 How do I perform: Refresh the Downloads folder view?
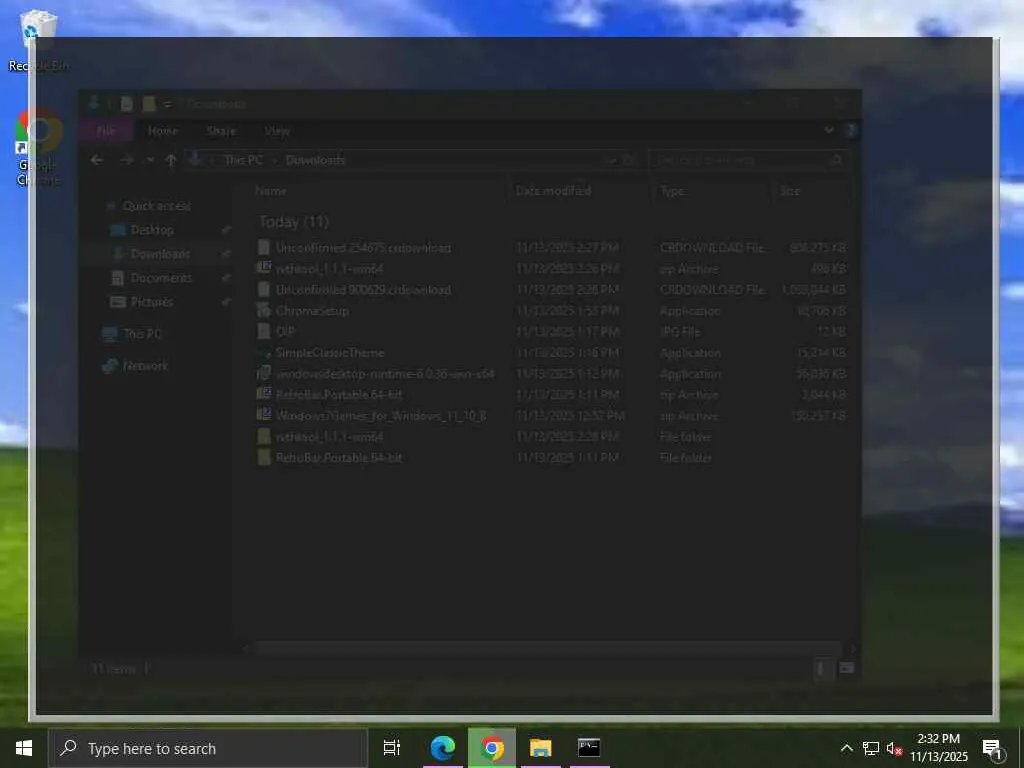point(628,160)
